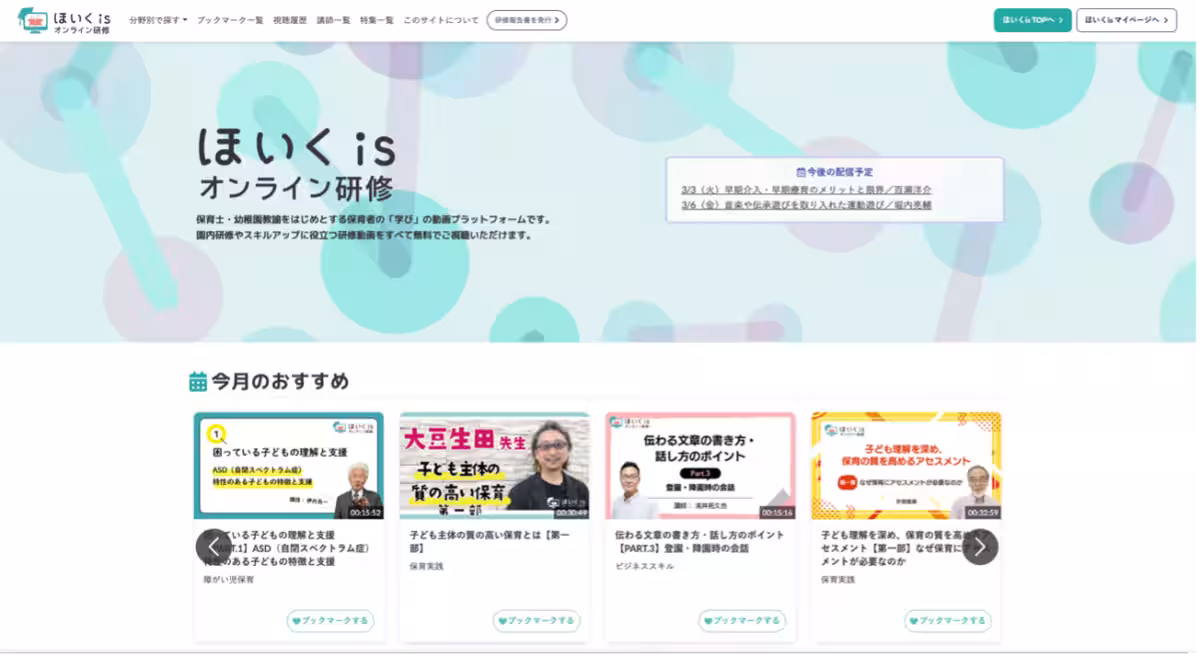The width and height of the screenshot is (1200, 658).
Task: Open 特集一覧 from the top navigation
Action: pyautogui.click(x=377, y=20)
